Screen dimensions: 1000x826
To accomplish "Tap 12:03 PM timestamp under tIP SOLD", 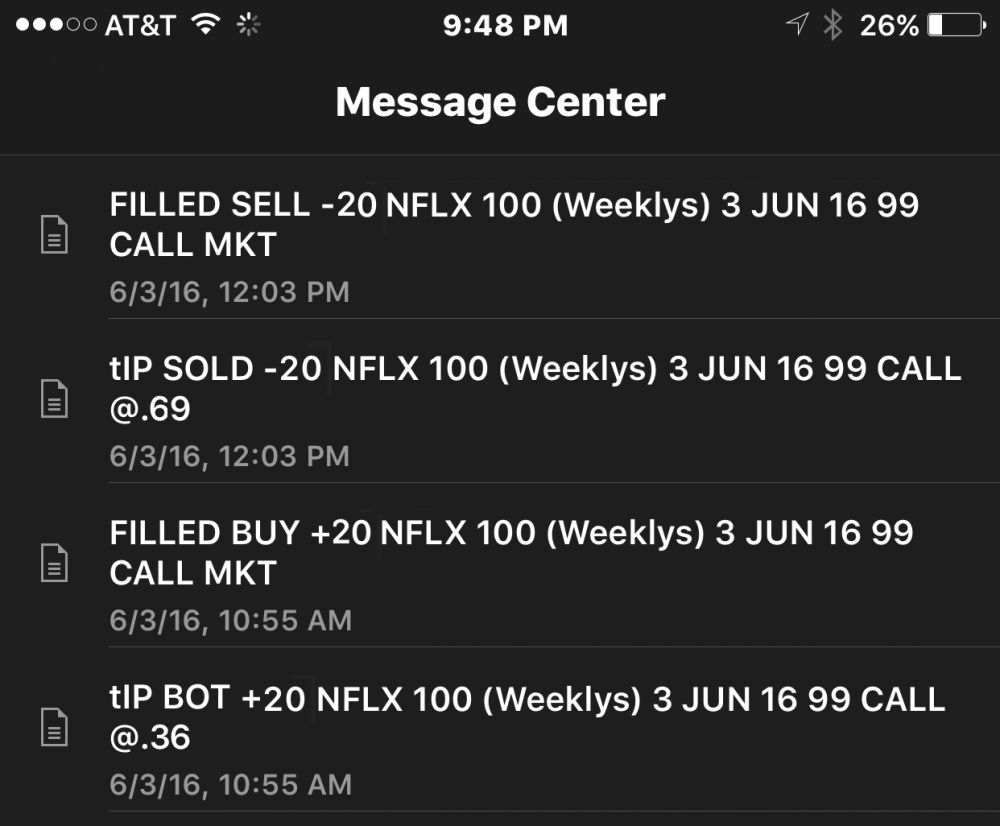I will (x=229, y=457).
